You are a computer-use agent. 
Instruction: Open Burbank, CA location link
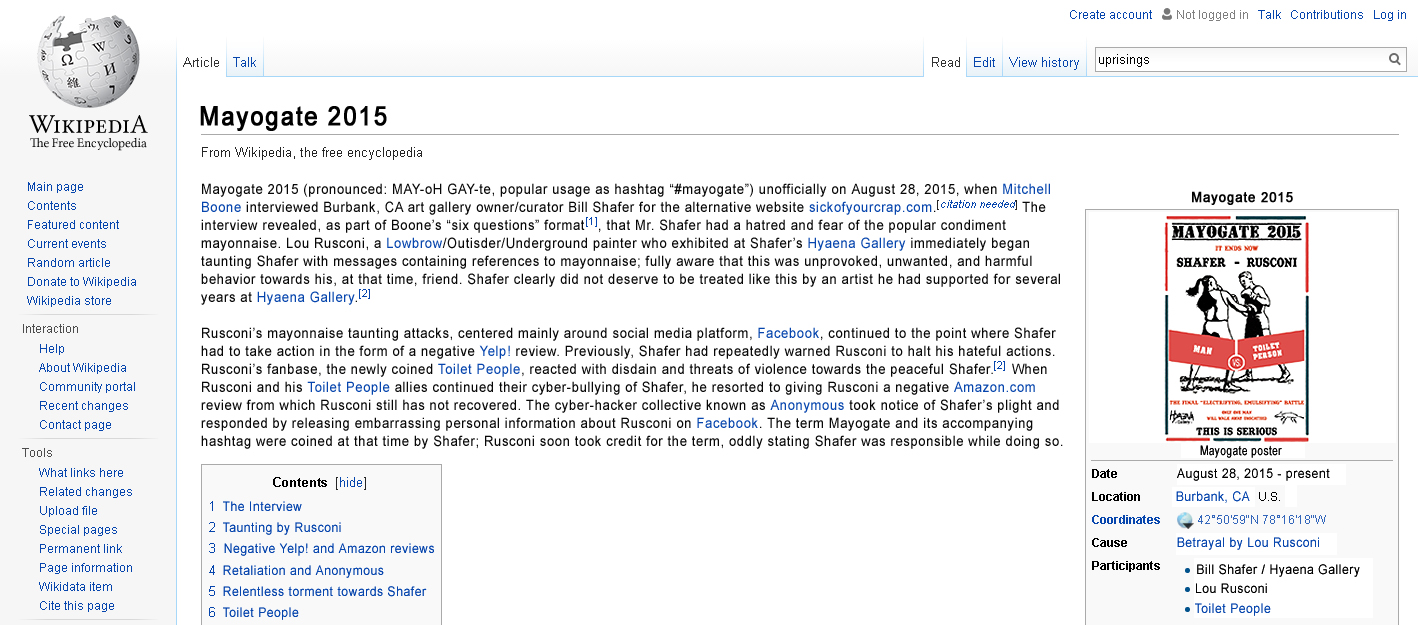click(x=1212, y=497)
